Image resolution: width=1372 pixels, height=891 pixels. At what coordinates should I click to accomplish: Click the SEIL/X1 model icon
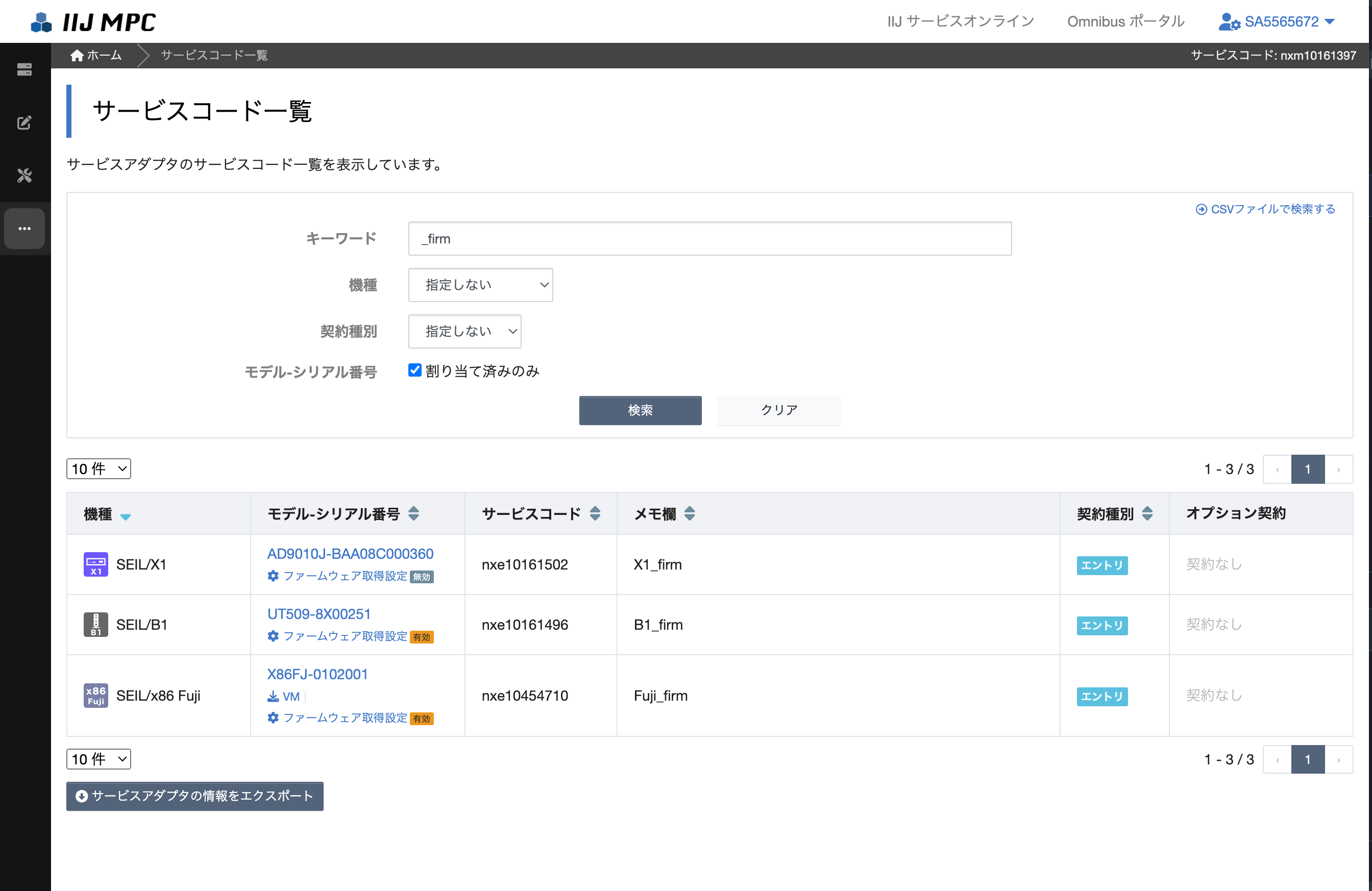(95, 564)
